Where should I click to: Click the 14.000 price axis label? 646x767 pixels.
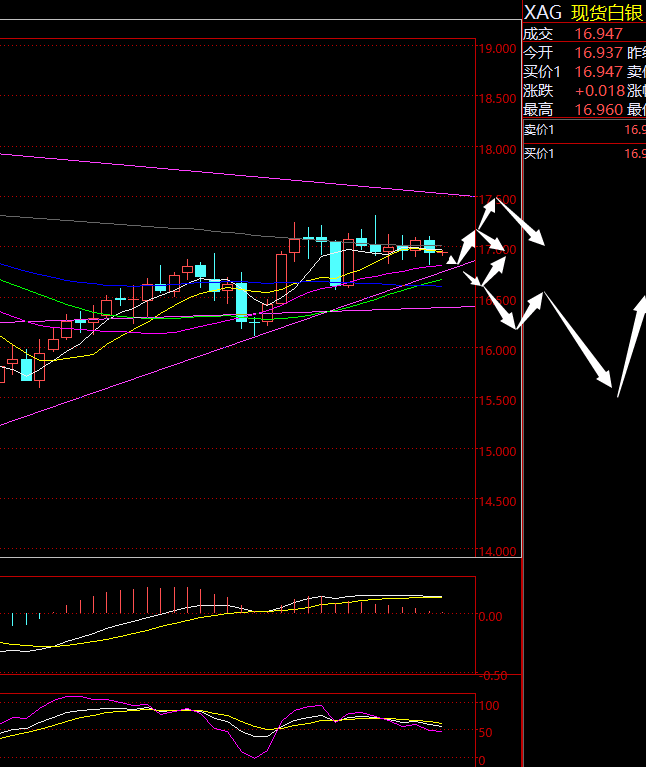(x=497, y=552)
